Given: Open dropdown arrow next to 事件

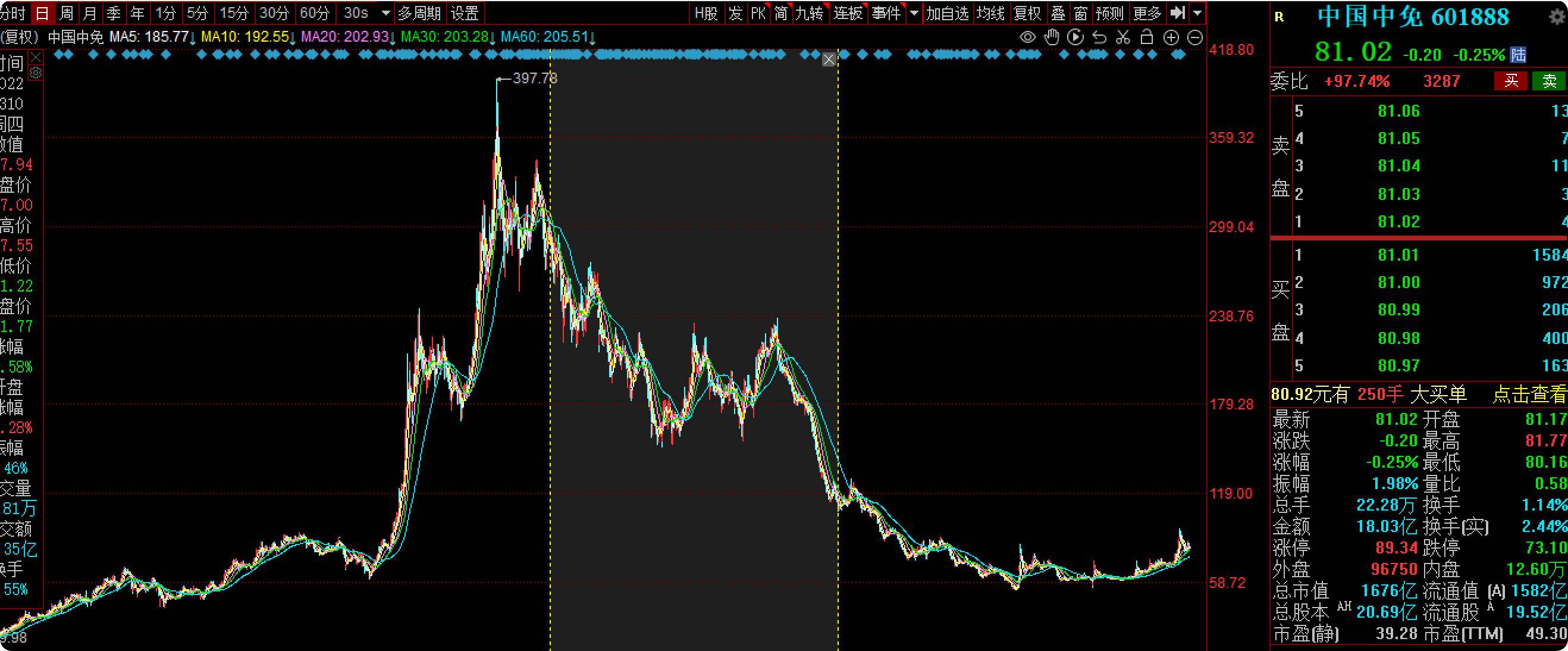Looking at the screenshot, I should (914, 12).
